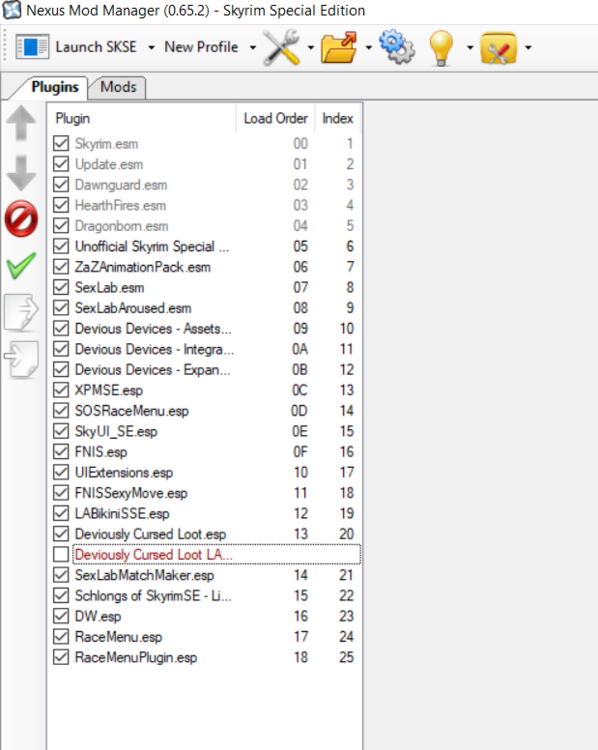This screenshot has width=598, height=750.
Task: Uncheck the ZaZAnimationPack.esm checkbox
Action: 61,266
